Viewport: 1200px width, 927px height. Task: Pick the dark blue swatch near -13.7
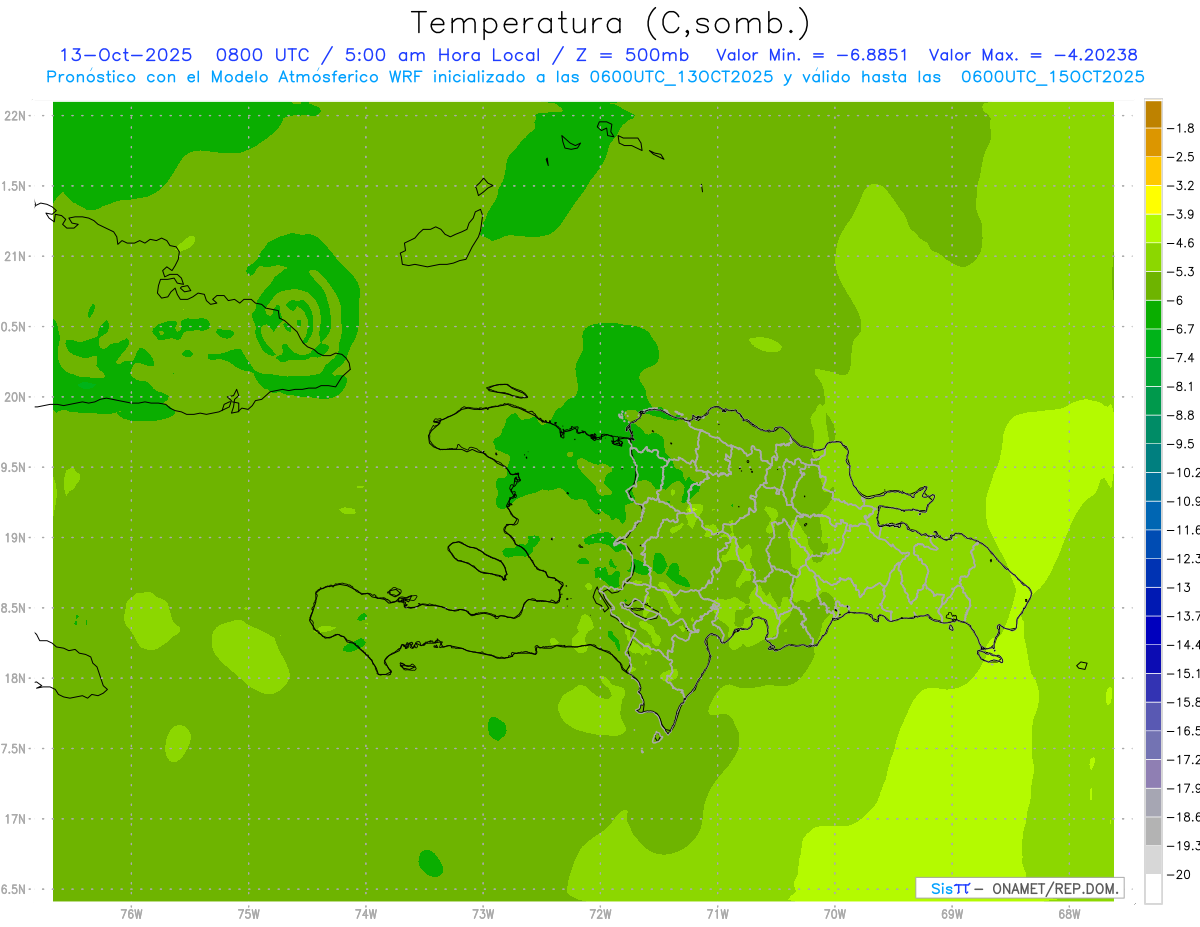1153,602
